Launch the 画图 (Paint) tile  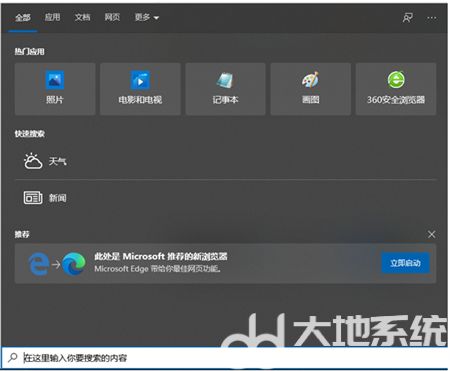point(311,89)
